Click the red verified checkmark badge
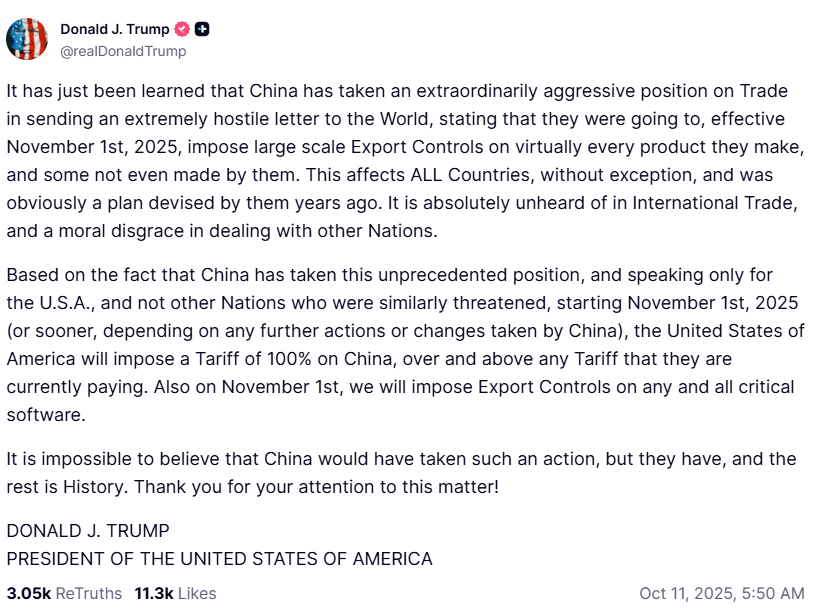 click(x=182, y=29)
